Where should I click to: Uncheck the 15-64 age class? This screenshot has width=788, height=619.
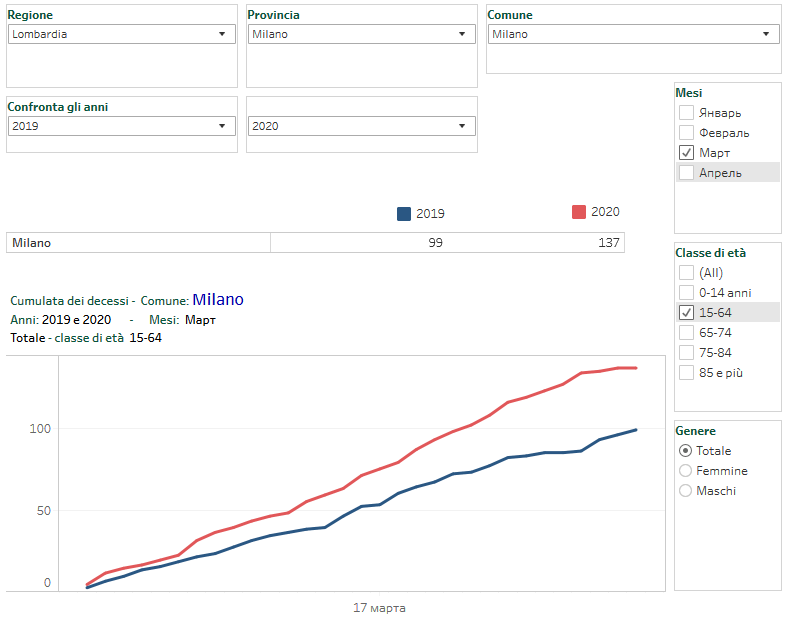pyautogui.click(x=686, y=313)
